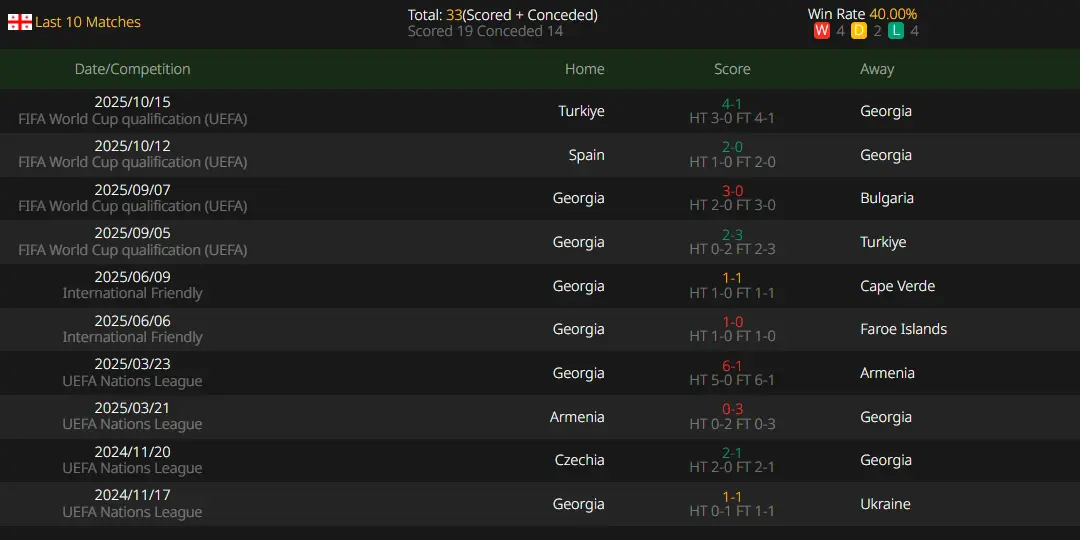The width and height of the screenshot is (1080, 540).
Task: Click the green L losses badge
Action: coord(895,31)
